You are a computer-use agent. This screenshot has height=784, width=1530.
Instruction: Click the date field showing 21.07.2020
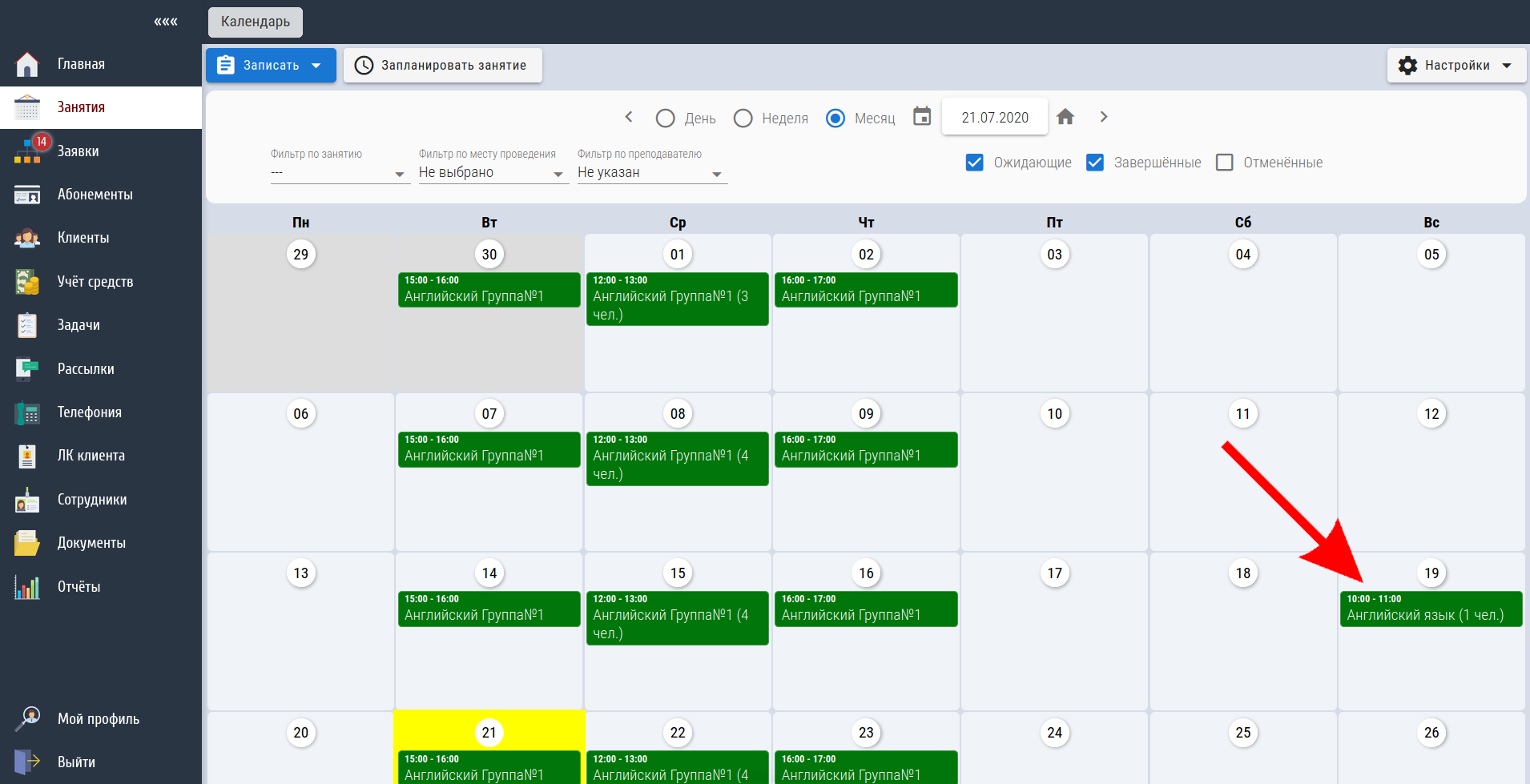pos(995,118)
